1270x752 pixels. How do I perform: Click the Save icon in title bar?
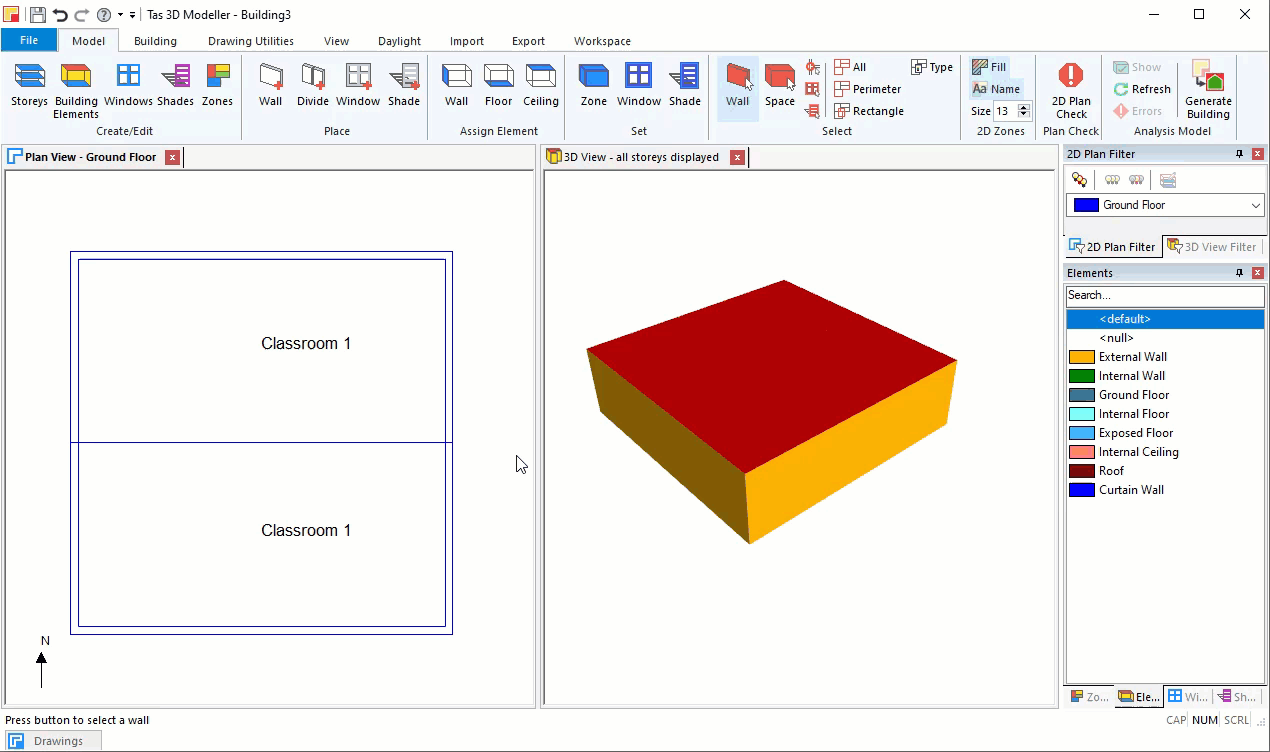click(37, 14)
